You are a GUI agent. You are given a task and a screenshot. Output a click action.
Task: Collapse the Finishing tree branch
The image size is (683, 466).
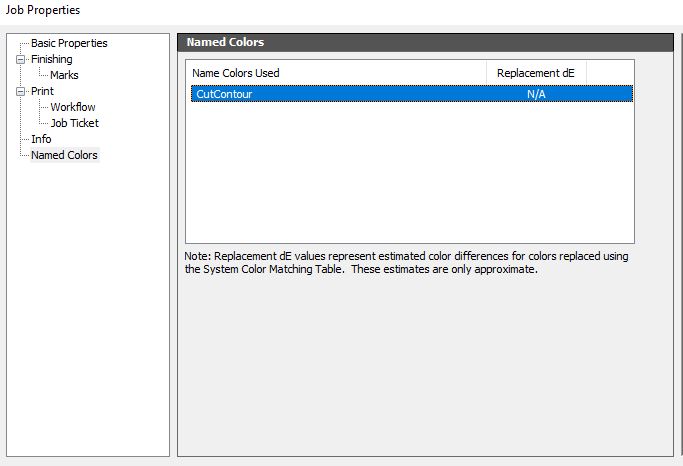point(20,59)
